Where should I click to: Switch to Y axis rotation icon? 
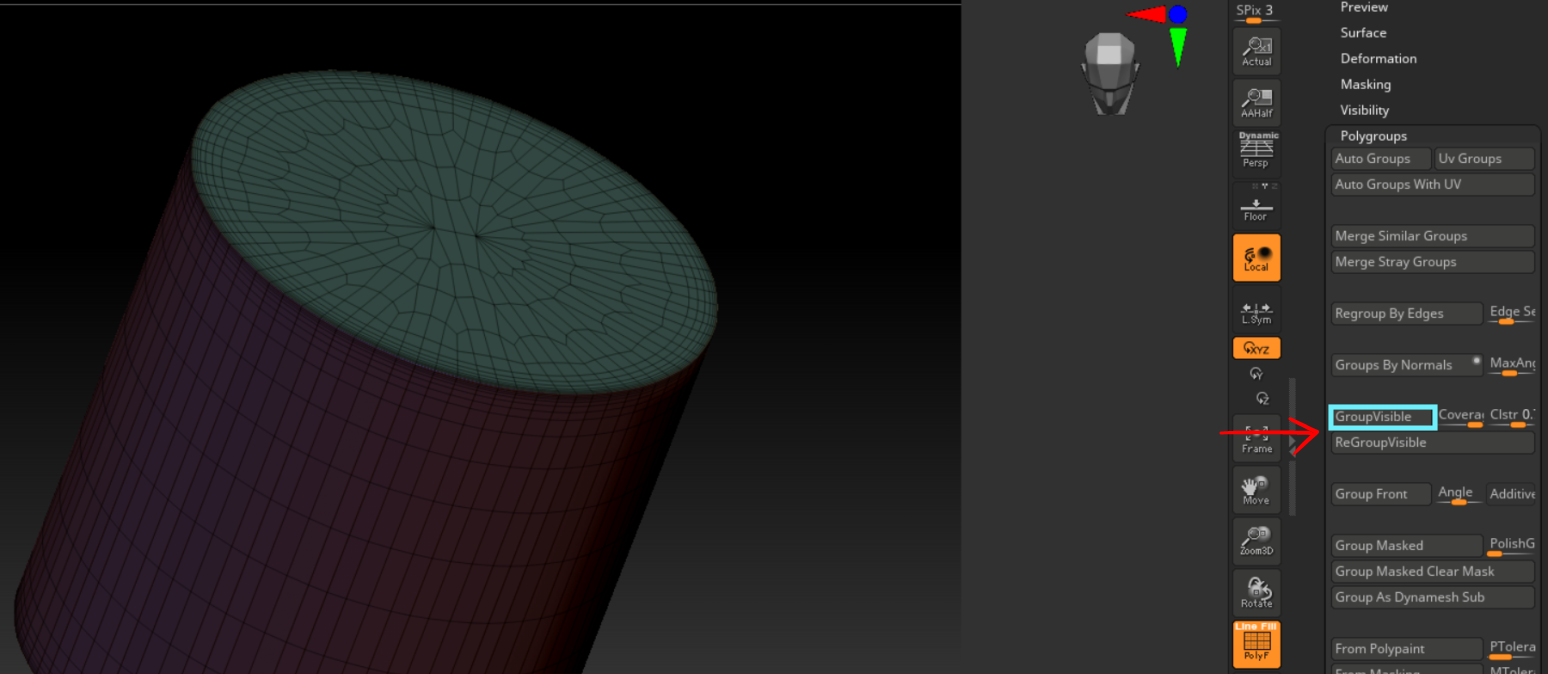tap(1256, 373)
